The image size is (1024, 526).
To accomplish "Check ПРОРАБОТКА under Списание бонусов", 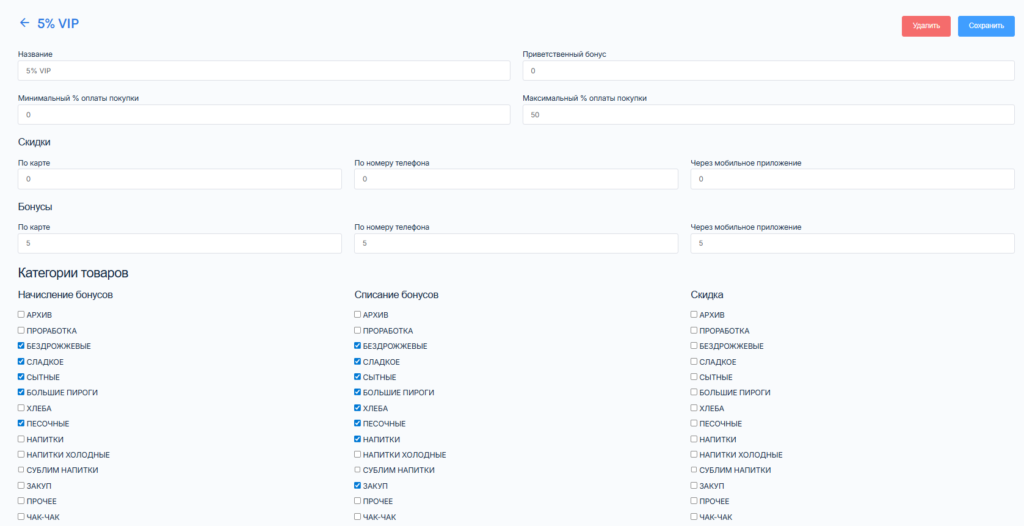I will pos(358,331).
